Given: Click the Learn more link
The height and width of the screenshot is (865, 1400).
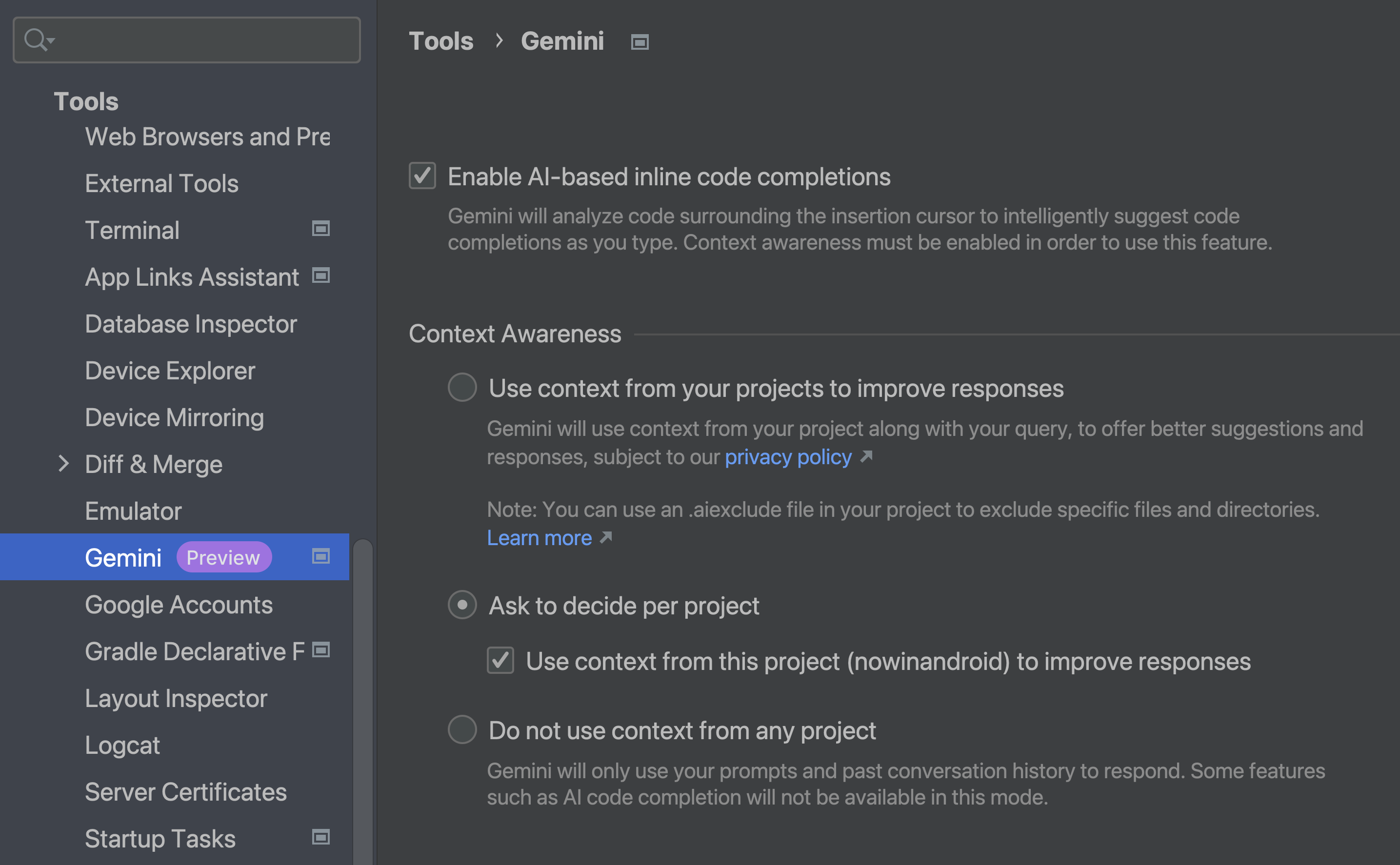Looking at the screenshot, I should click(x=540, y=537).
